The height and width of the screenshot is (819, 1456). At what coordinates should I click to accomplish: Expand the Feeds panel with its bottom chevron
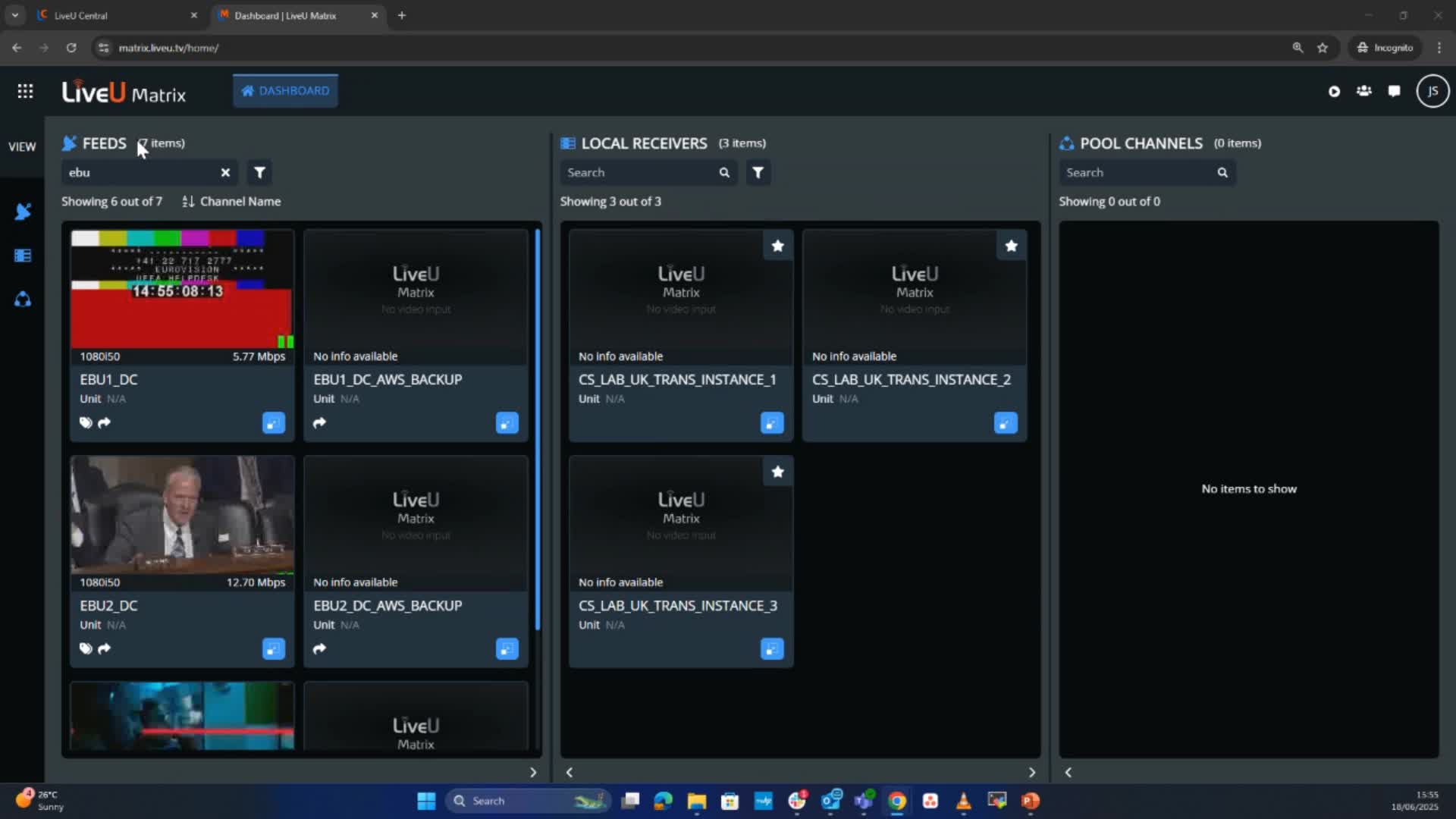(533, 772)
